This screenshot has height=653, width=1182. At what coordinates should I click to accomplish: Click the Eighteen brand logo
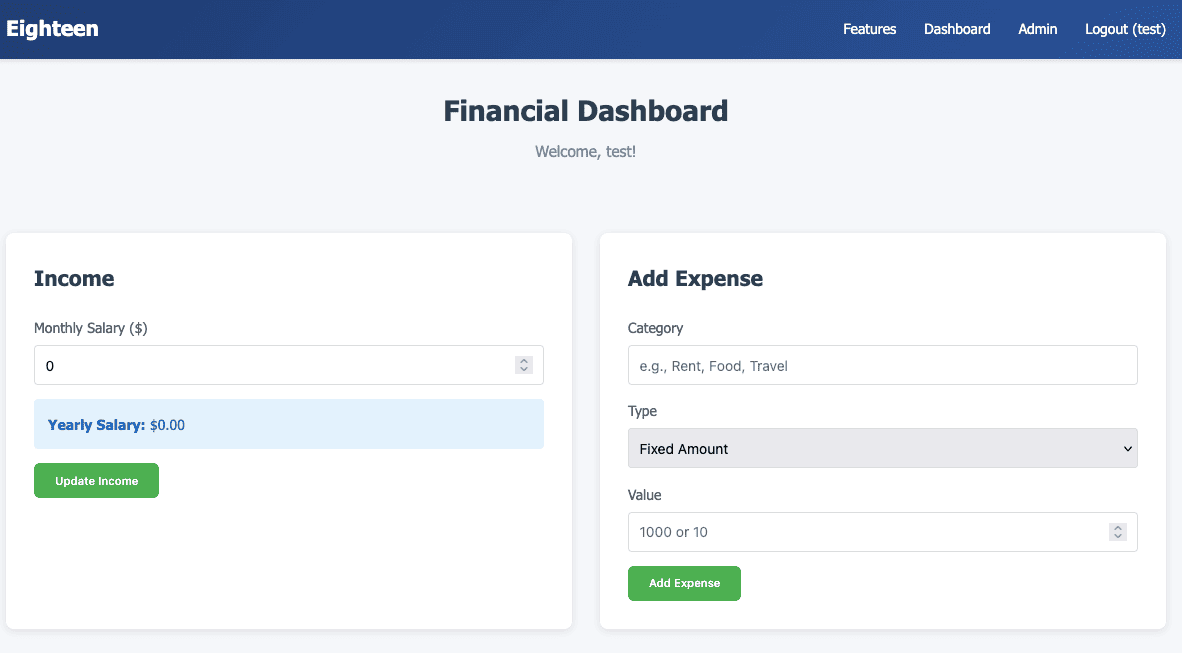coord(52,29)
